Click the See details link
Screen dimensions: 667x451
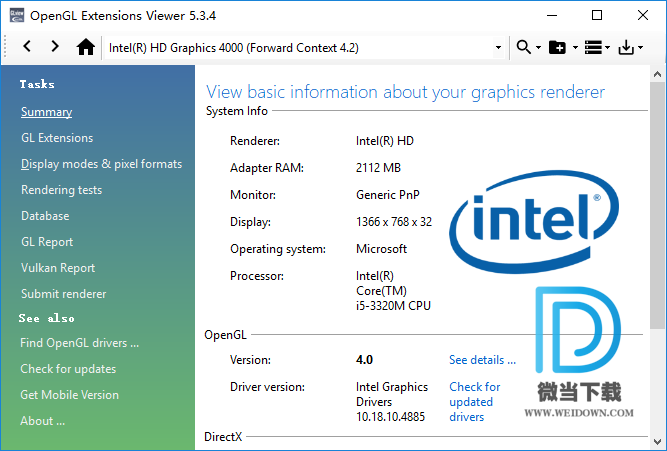[x=482, y=360]
